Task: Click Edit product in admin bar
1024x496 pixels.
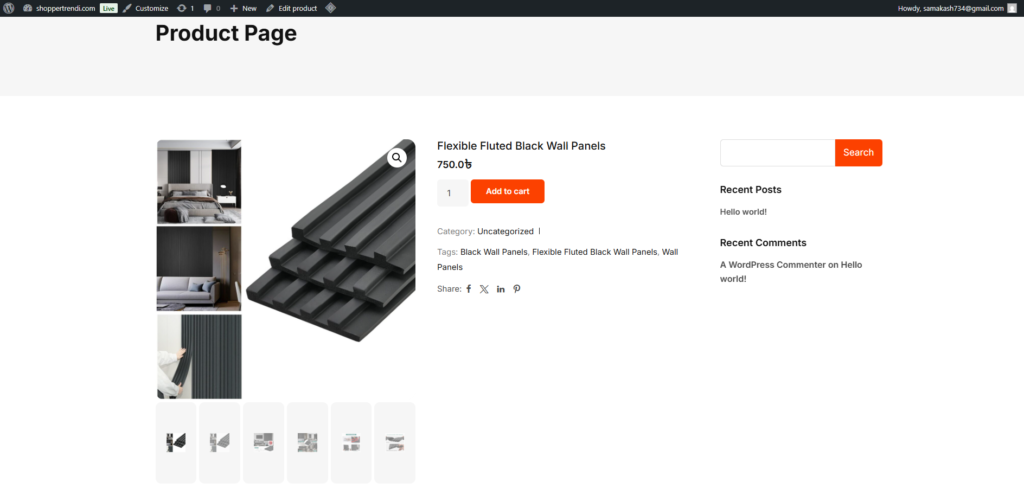Action: pyautogui.click(x=291, y=8)
